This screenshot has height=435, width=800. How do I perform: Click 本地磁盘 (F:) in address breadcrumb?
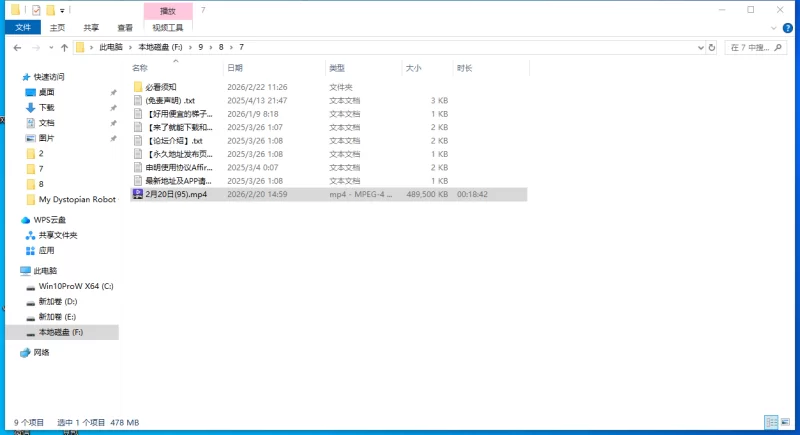pos(160,47)
